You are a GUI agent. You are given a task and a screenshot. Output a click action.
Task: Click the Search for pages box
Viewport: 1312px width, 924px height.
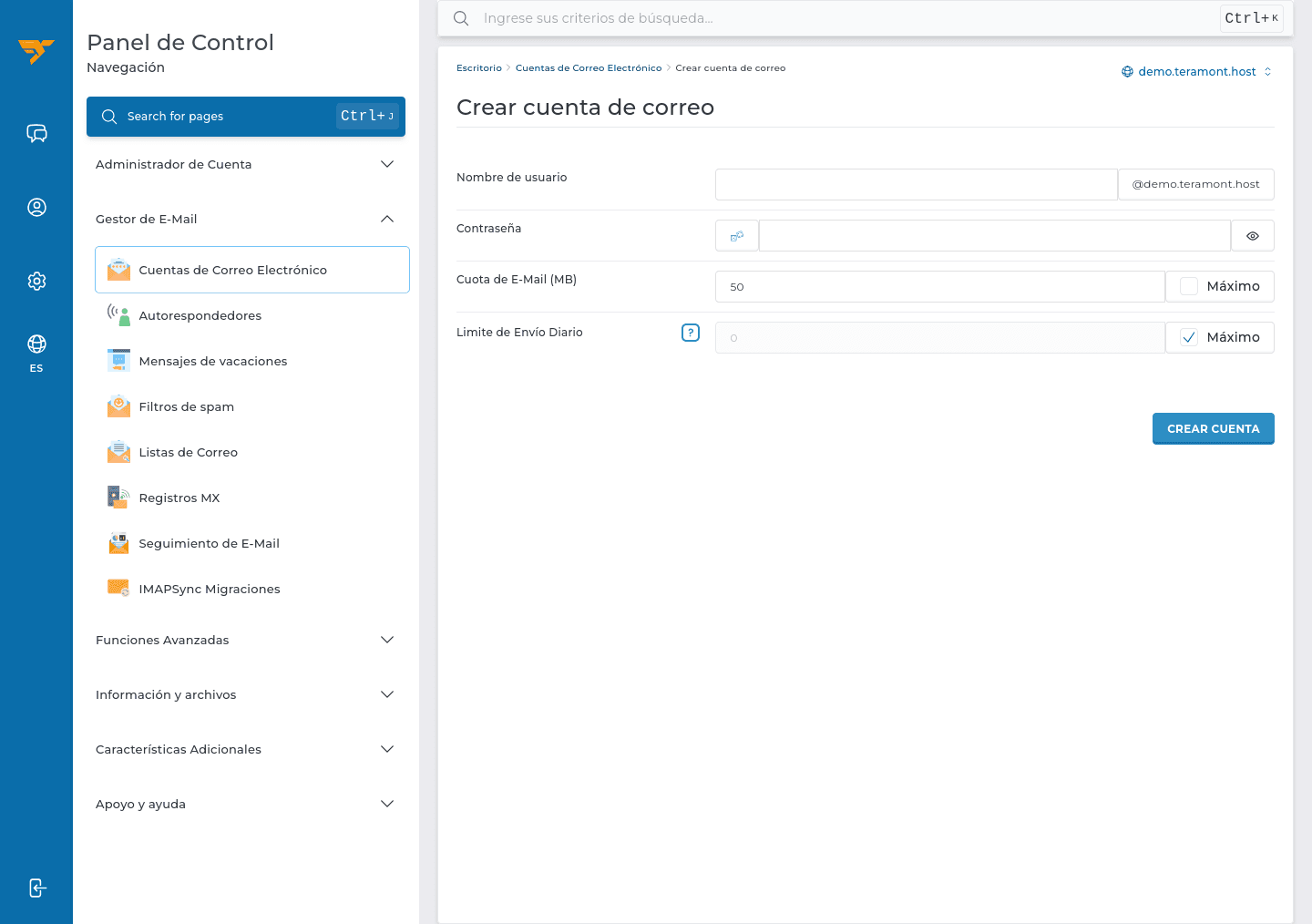coord(246,117)
